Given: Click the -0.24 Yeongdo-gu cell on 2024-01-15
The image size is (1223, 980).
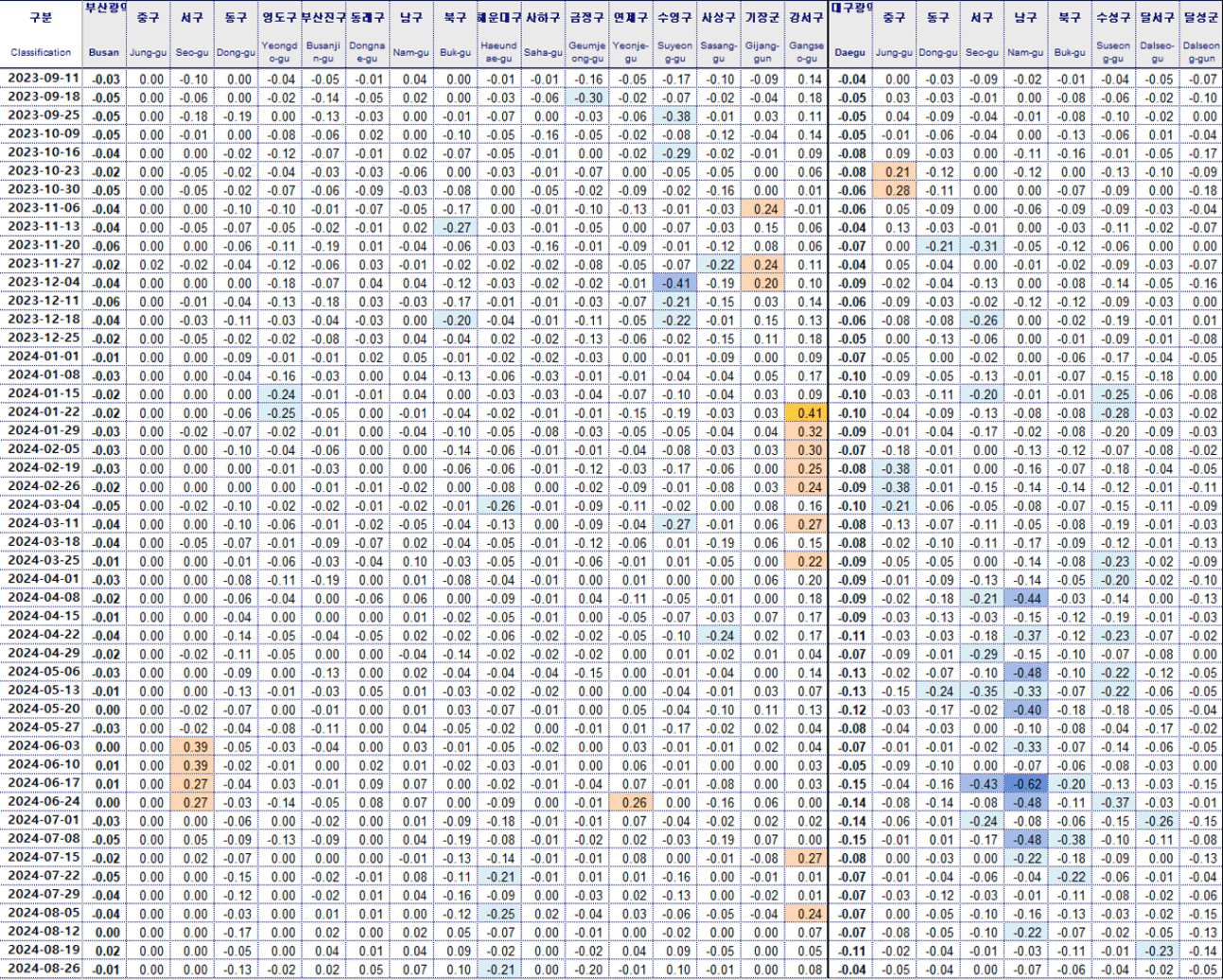Looking at the screenshot, I should click(280, 394).
